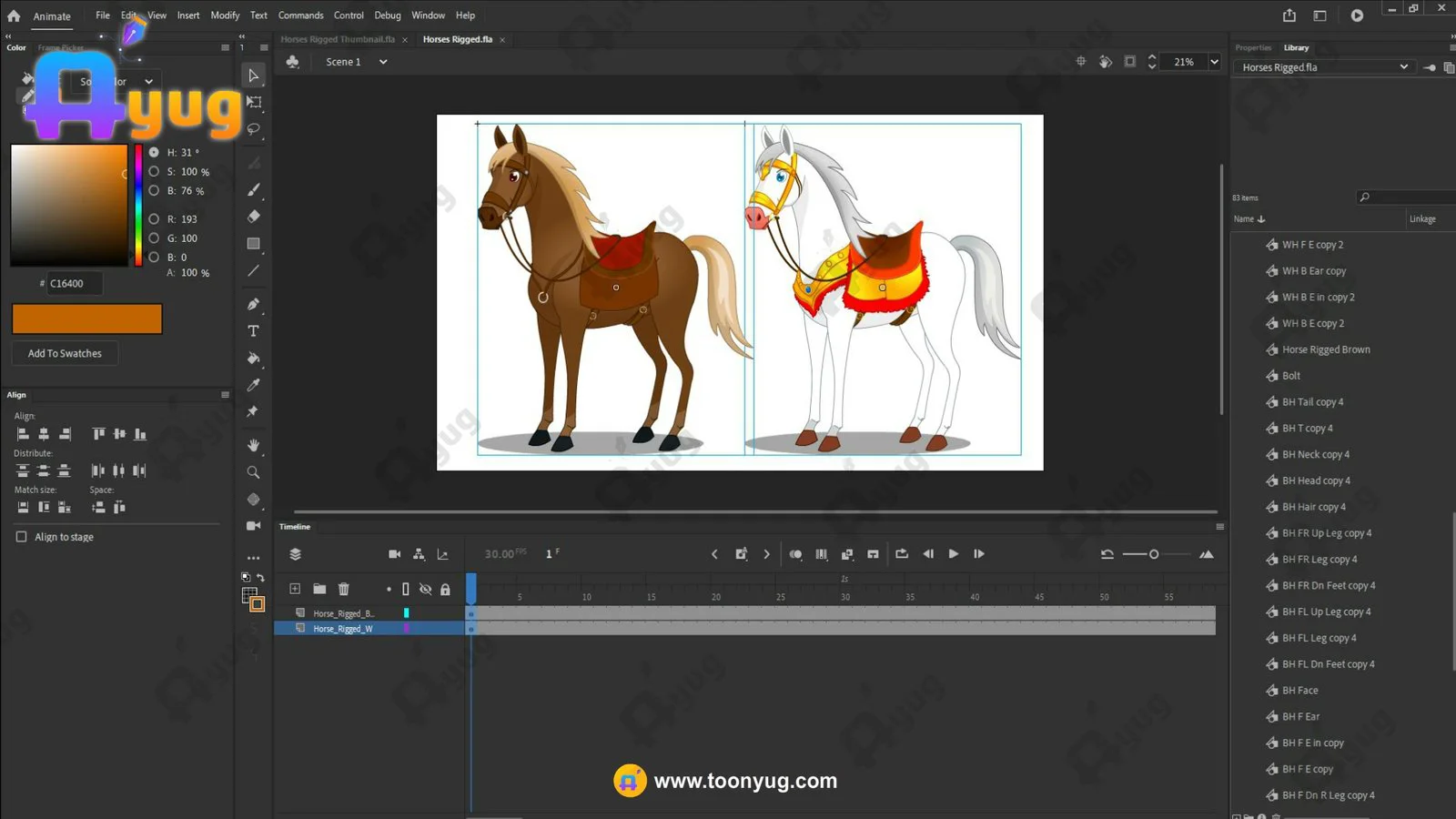The width and height of the screenshot is (1456, 819).
Task: Select the Text tool in toolbar
Action: tap(253, 331)
